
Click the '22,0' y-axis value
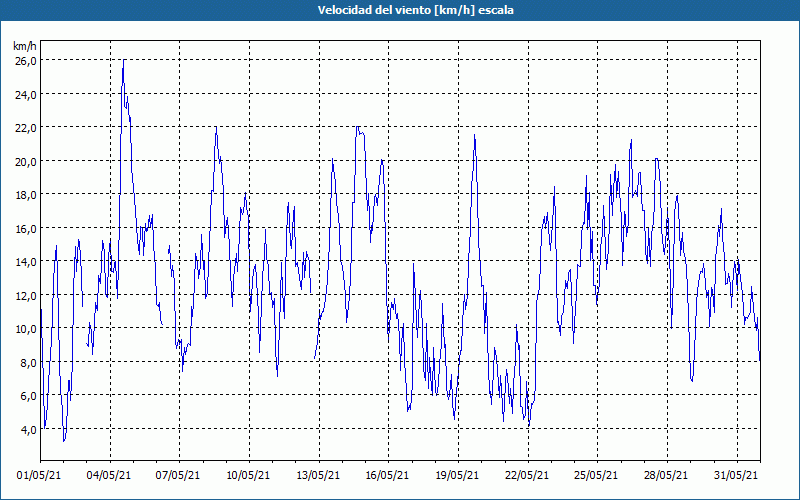[26, 128]
